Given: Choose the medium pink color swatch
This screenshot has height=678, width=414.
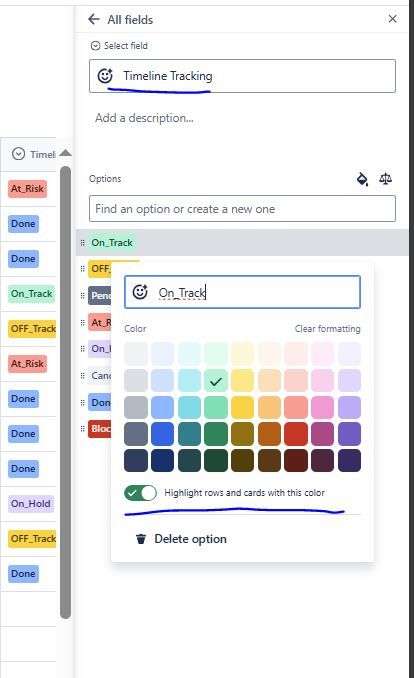Looking at the screenshot, I should pyautogui.click(x=322, y=407).
